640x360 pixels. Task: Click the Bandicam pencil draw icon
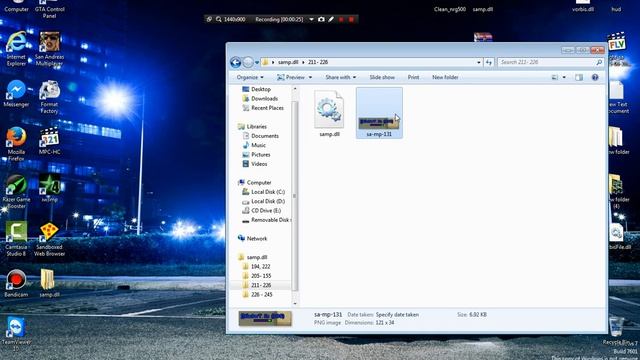331,19
